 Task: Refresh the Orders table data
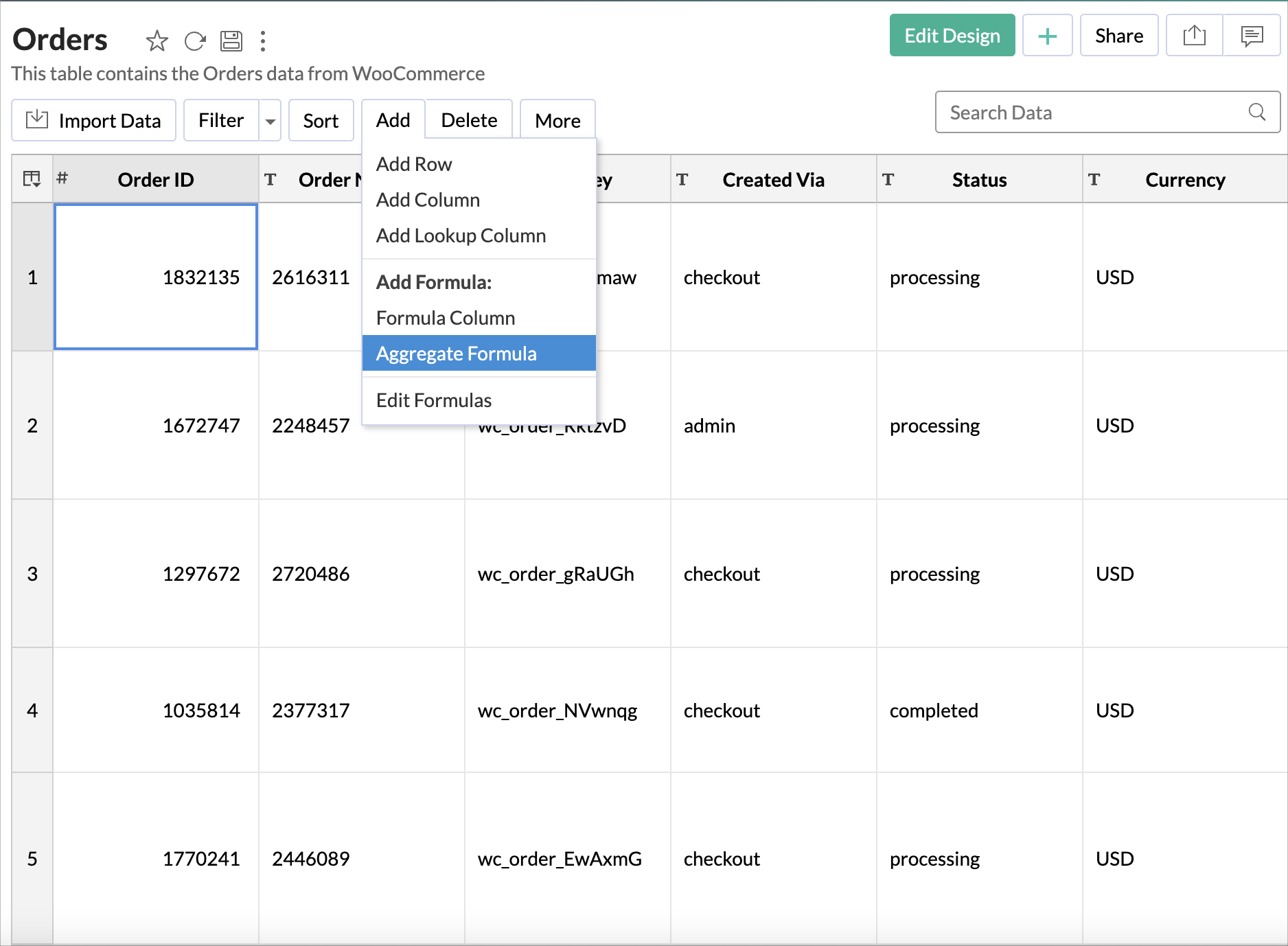pyautogui.click(x=195, y=41)
